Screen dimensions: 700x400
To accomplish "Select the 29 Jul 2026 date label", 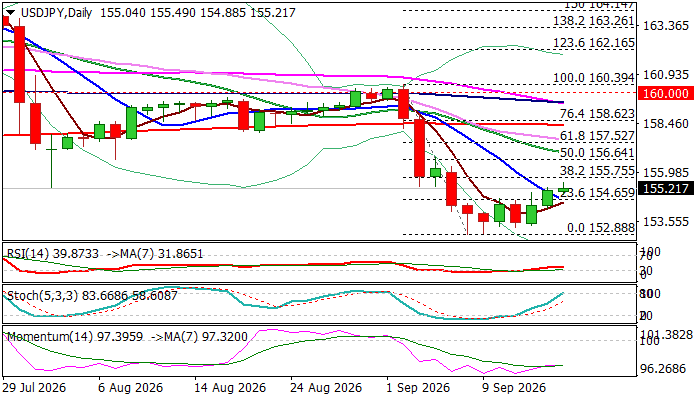I will point(34,388).
